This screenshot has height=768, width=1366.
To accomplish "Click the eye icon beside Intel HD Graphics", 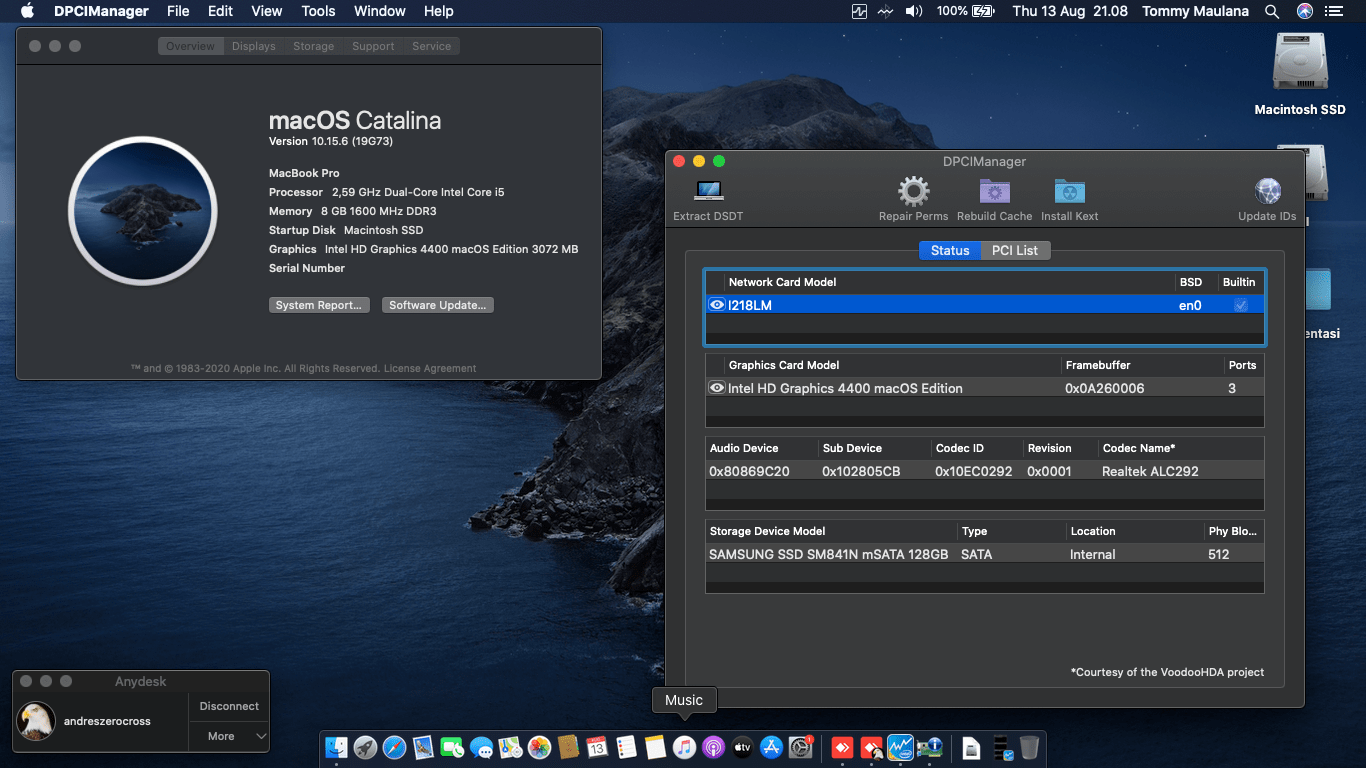I will coord(716,388).
